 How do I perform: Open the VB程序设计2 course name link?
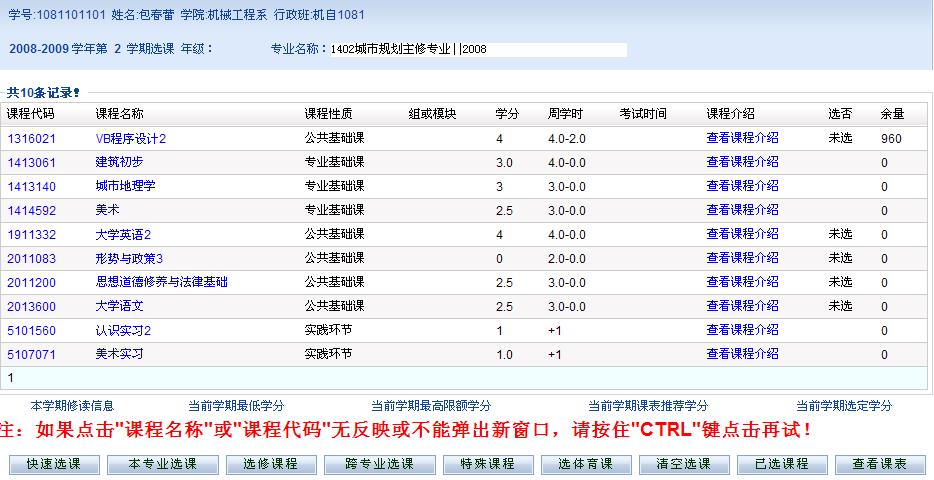click(x=130, y=138)
